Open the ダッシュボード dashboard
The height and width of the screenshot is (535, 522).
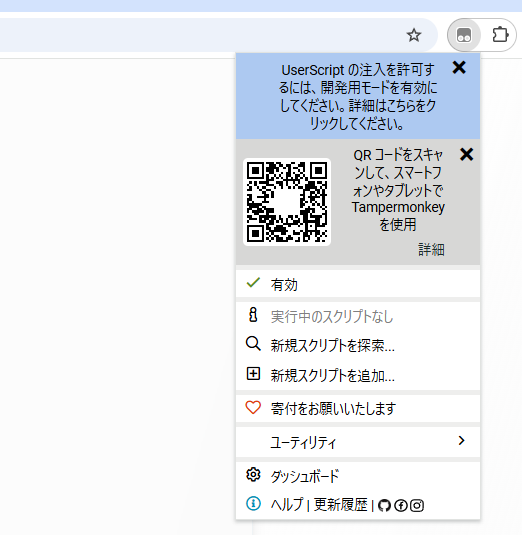[x=358, y=476]
